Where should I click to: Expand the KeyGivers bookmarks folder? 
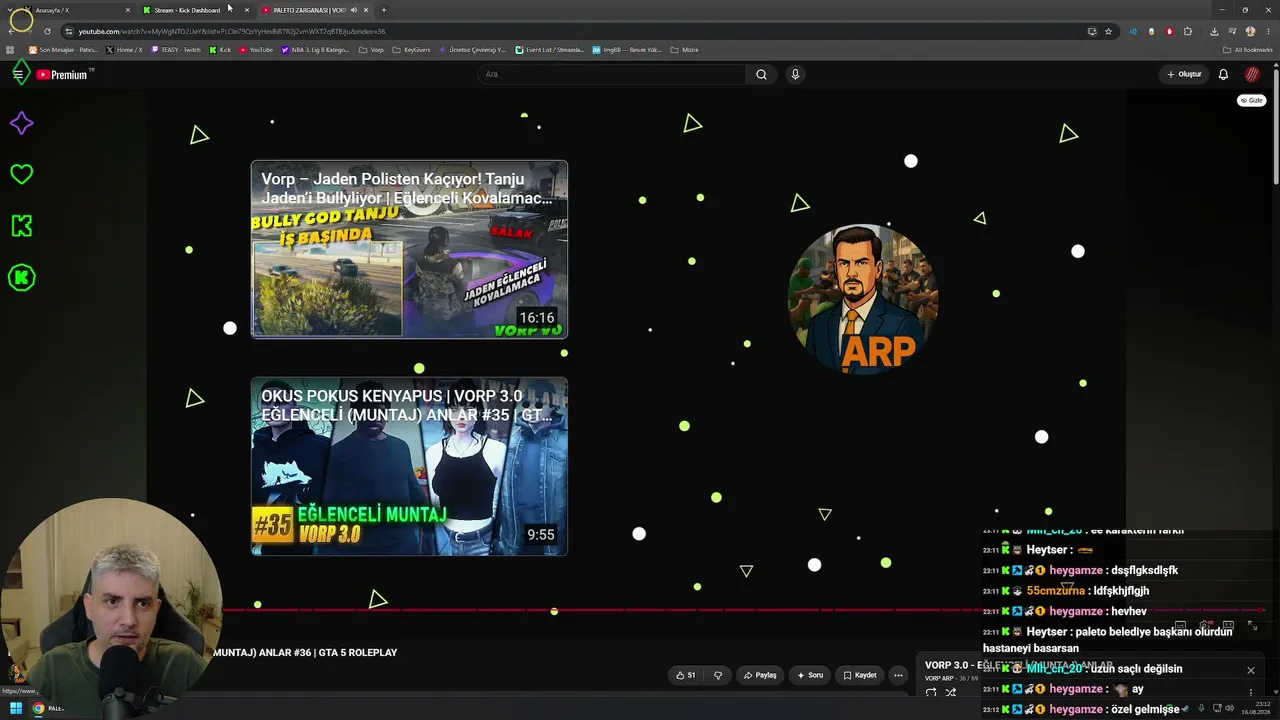click(x=411, y=49)
